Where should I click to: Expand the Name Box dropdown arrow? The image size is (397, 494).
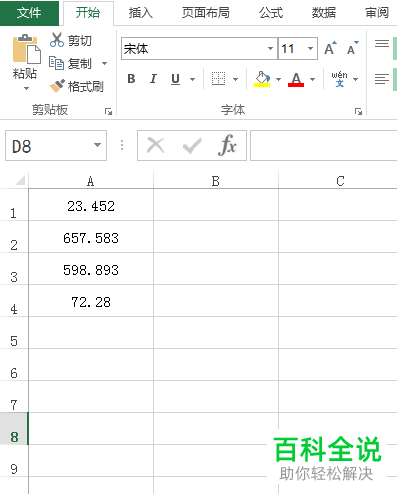click(97, 145)
